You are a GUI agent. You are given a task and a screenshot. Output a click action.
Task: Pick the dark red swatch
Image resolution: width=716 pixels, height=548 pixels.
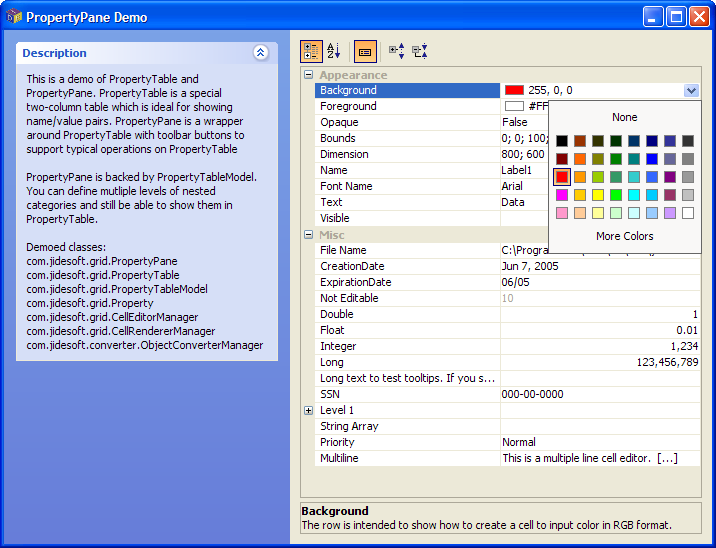coord(562,159)
